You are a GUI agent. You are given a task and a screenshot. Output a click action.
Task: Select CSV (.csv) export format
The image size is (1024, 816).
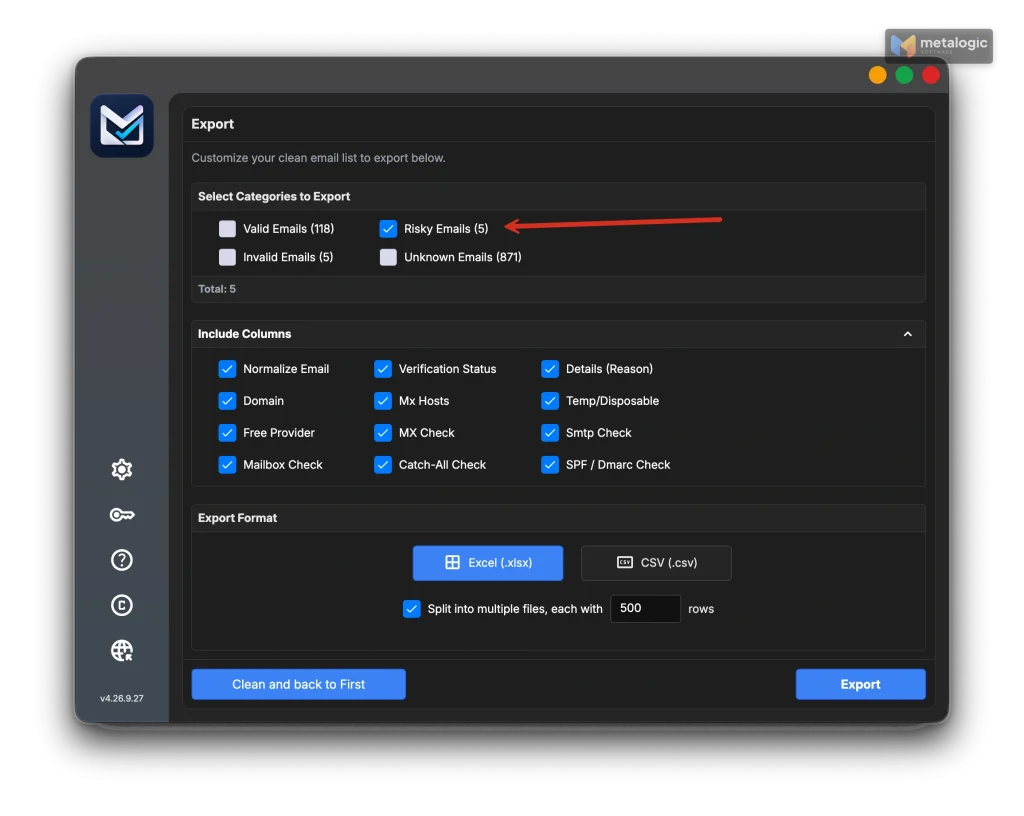[x=656, y=563]
